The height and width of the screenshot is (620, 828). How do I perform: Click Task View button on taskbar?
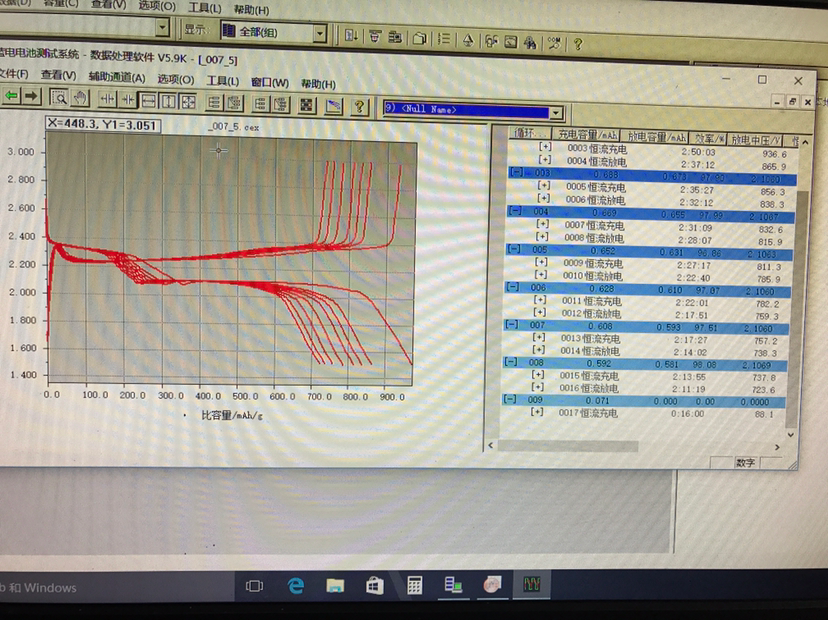point(255,586)
